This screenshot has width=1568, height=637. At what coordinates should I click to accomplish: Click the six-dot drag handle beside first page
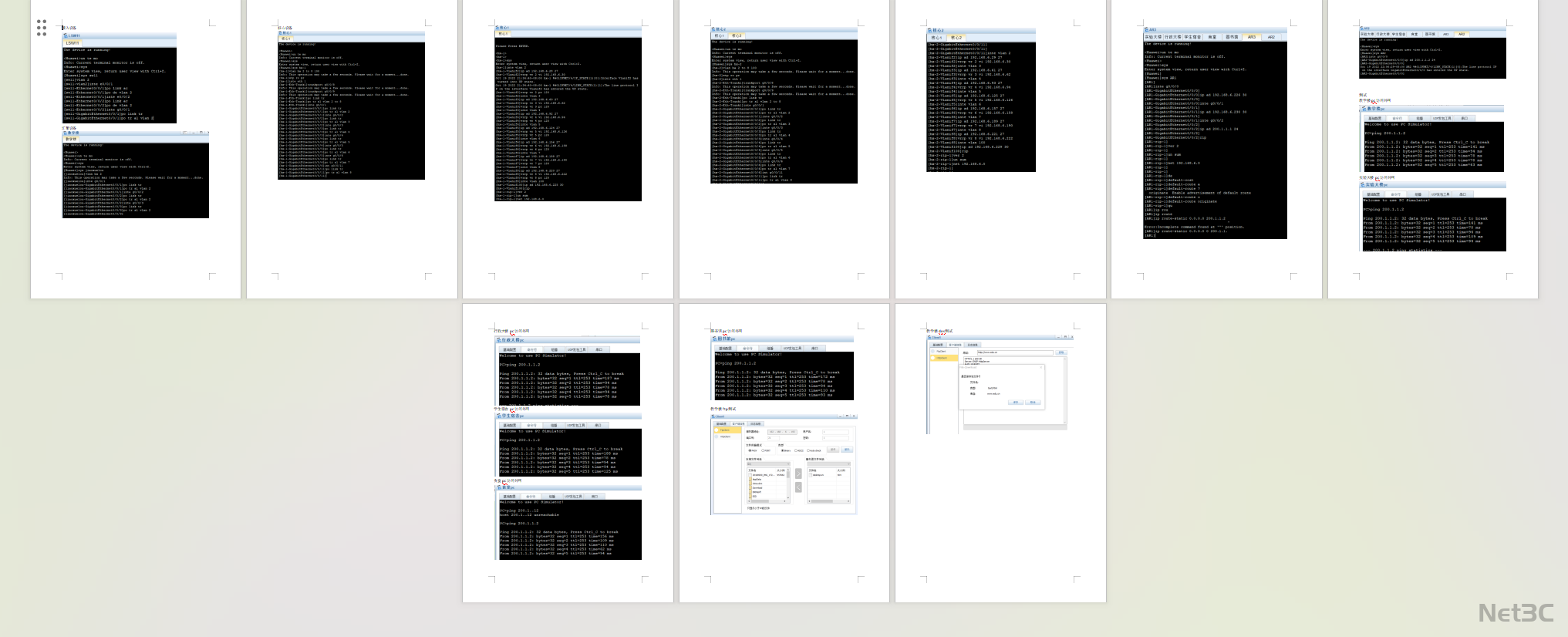click(x=42, y=28)
